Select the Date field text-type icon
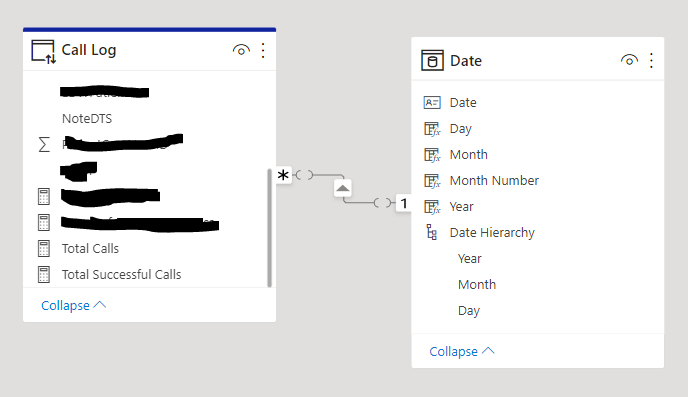This screenshot has width=688, height=397. pyautogui.click(x=432, y=103)
